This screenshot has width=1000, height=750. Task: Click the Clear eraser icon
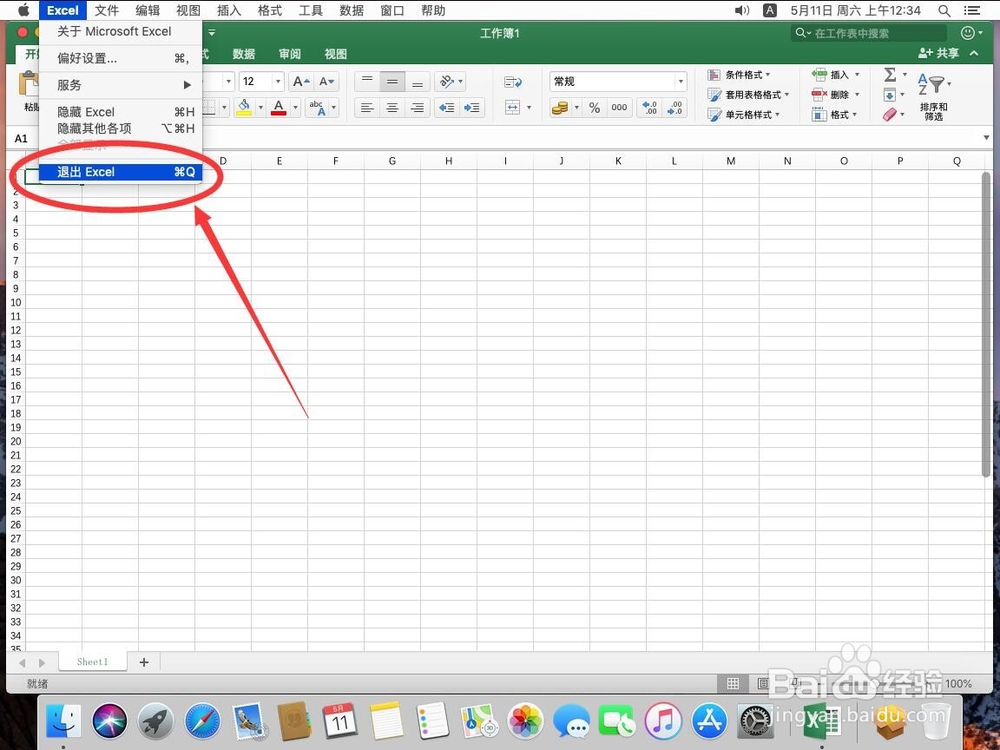pyautogui.click(x=890, y=115)
